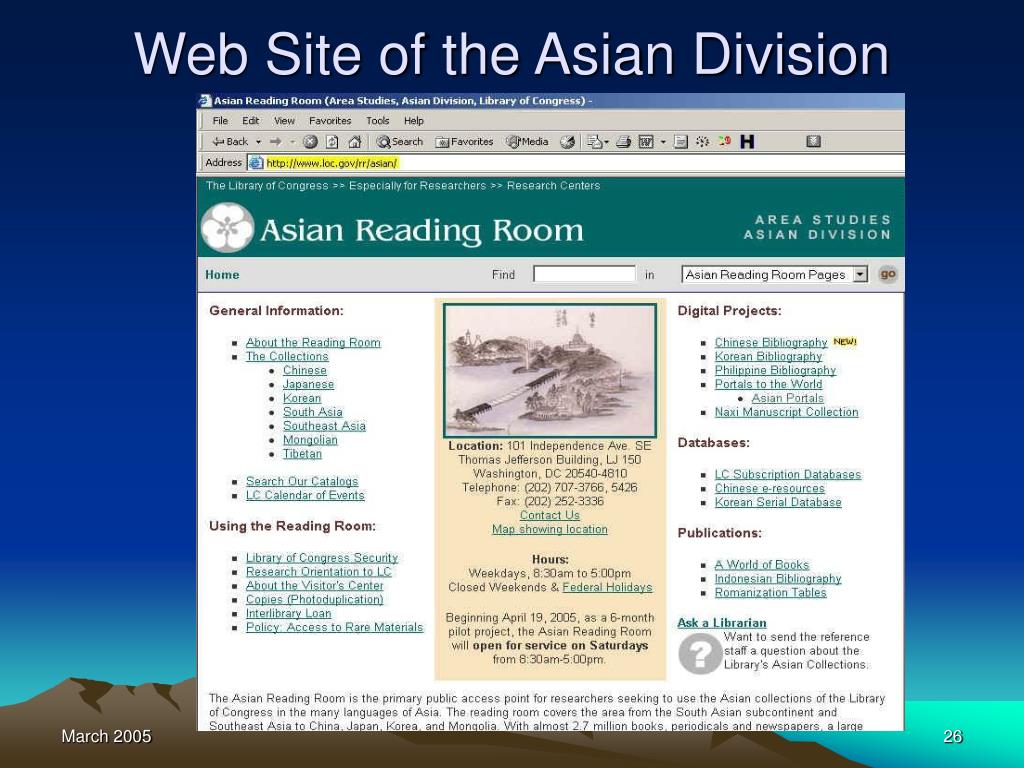Click the bold H toolbar icon
The height and width of the screenshot is (768, 1024).
coord(747,142)
